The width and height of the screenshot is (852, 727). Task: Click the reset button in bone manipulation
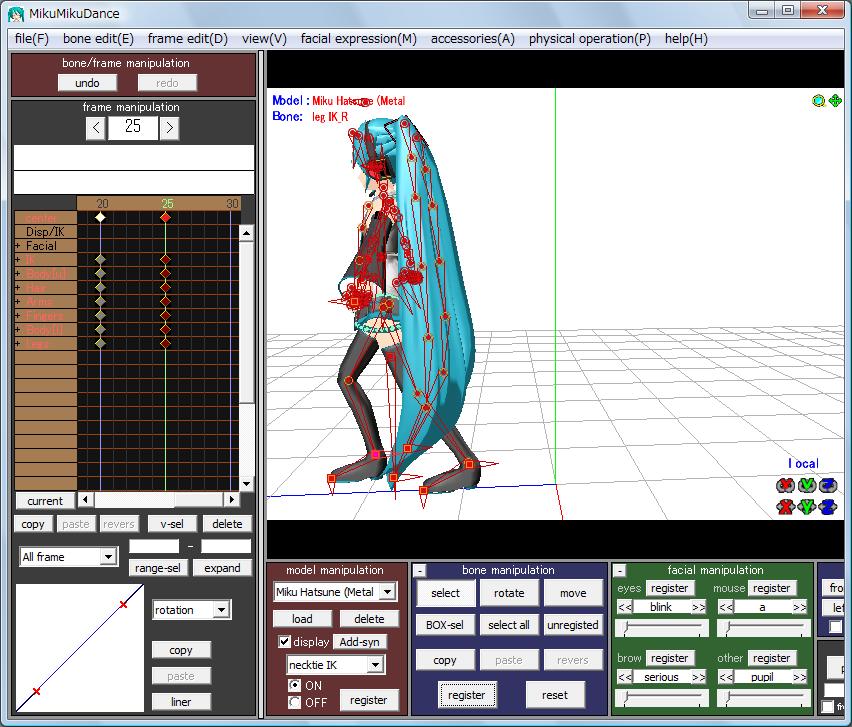[x=555, y=695]
